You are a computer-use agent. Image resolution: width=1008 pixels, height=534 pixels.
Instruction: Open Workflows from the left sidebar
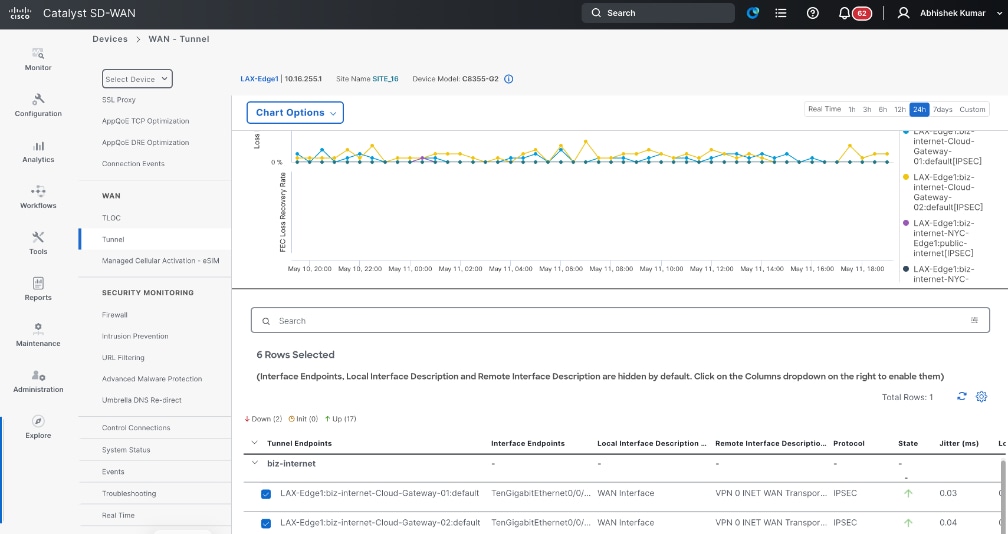tap(38, 197)
